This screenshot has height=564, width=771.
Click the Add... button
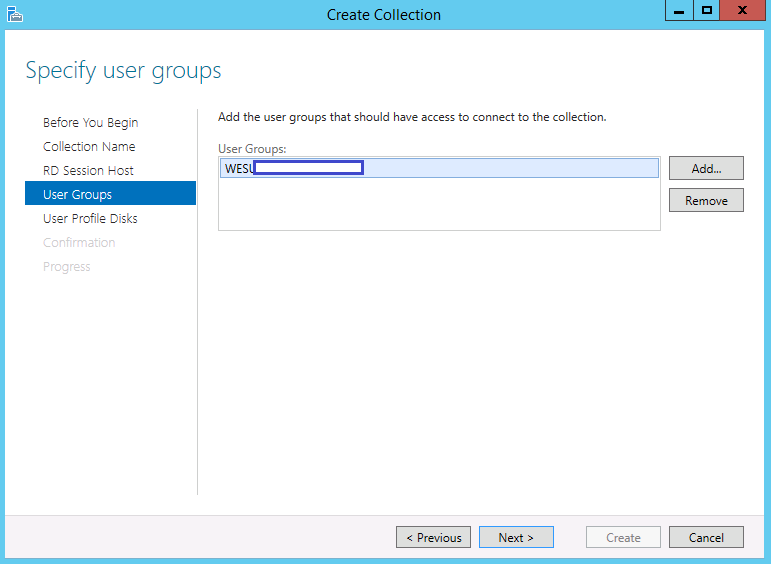pyautogui.click(x=706, y=168)
